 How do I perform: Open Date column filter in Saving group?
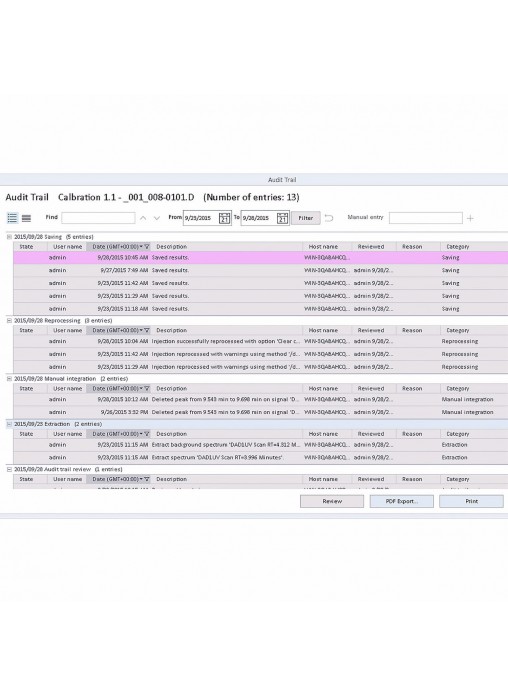147,247
